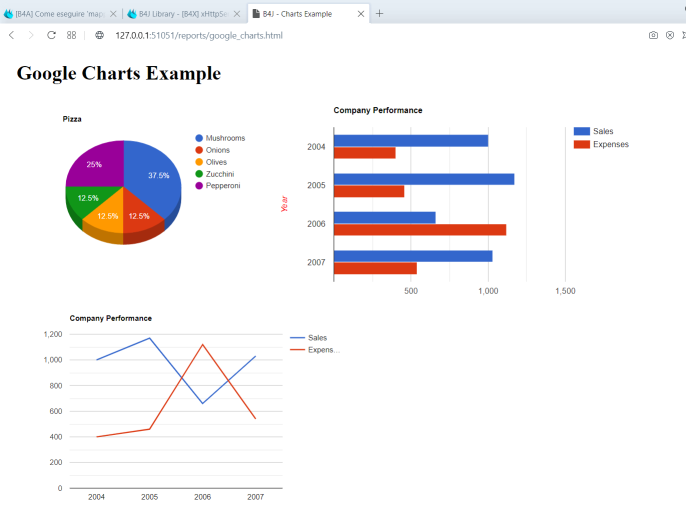Click the 2004 red Expenses bar

(364, 153)
